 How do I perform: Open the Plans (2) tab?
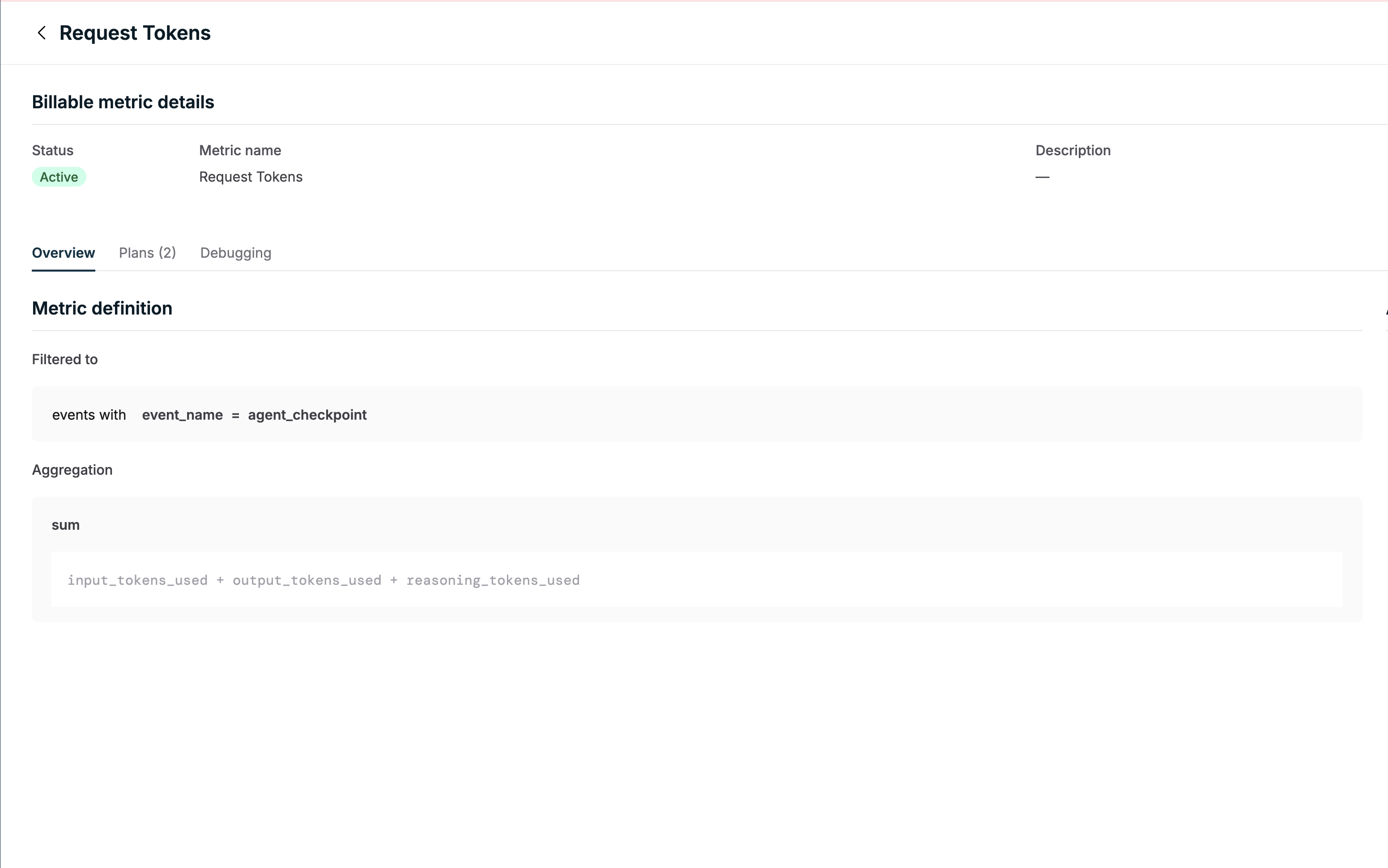tap(147, 253)
